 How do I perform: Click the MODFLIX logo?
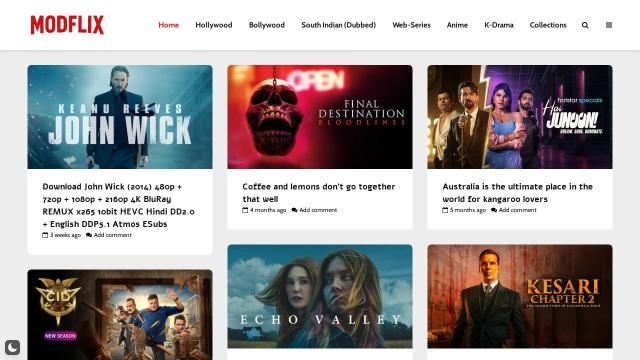[x=67, y=25]
